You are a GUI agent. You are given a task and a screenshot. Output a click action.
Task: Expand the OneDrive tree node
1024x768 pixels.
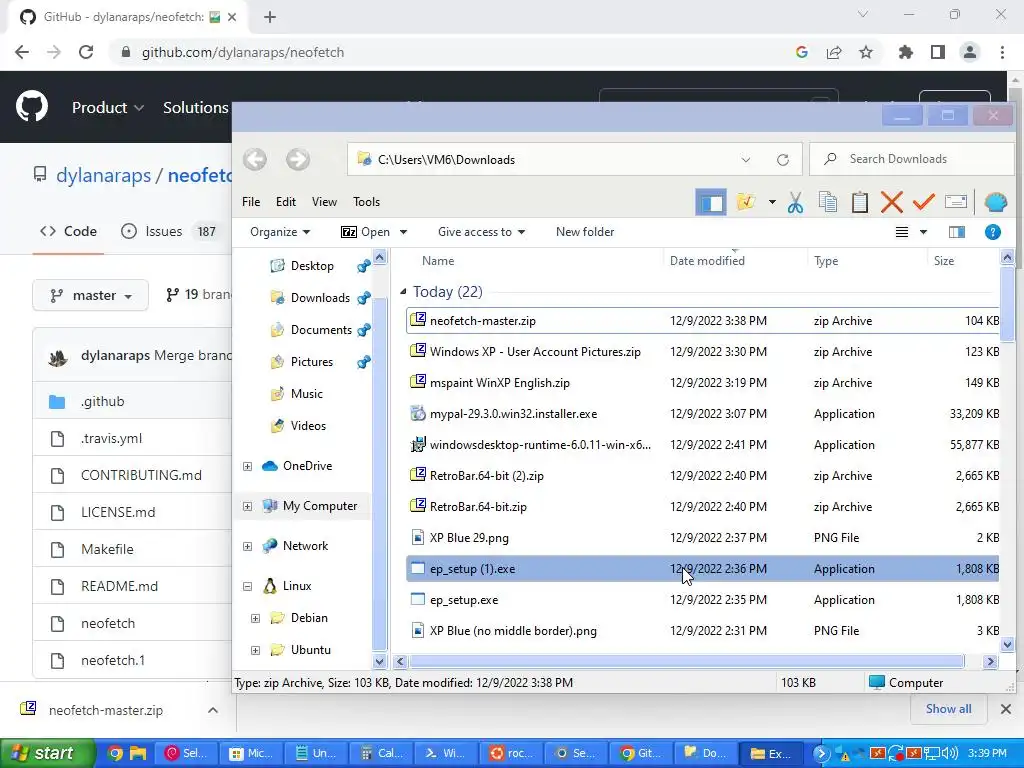coord(248,466)
